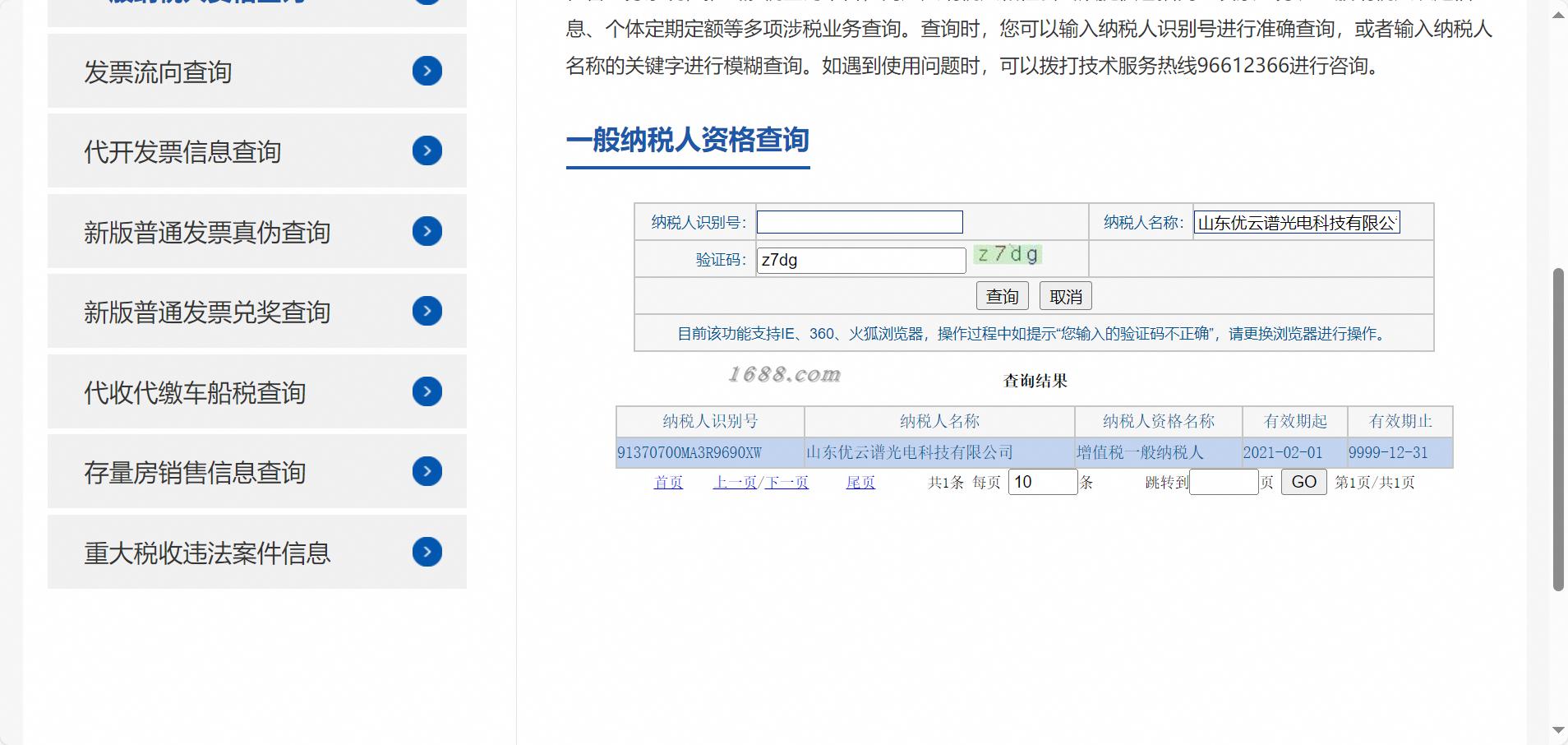This screenshot has height=745, width=1568.
Task: Click 有效期止 column header
Action: (x=1400, y=421)
